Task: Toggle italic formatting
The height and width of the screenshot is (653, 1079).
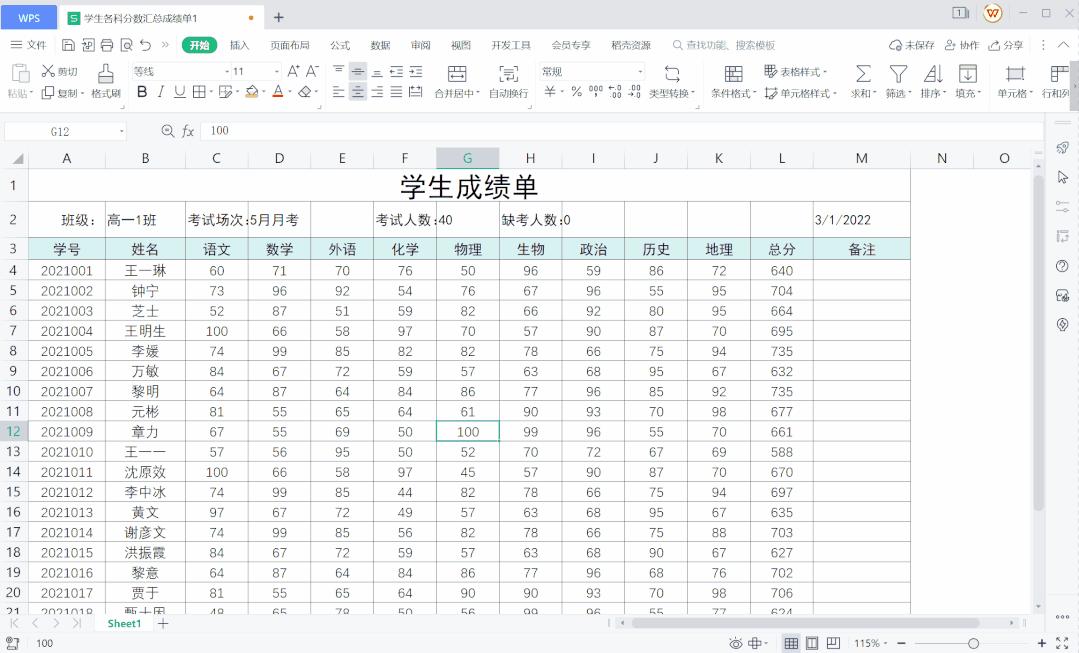Action: click(x=159, y=90)
